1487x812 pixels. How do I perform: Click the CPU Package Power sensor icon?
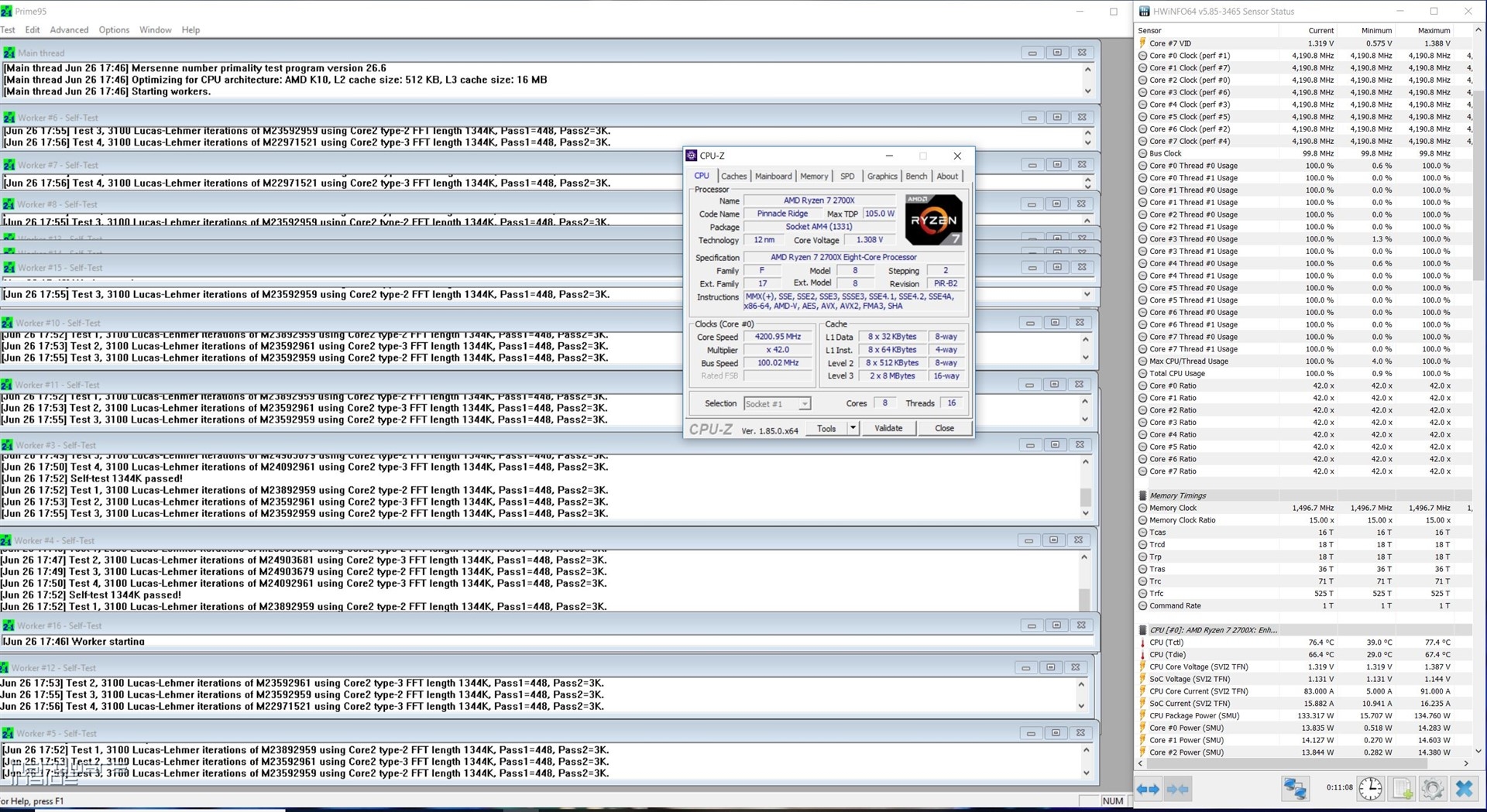coord(1142,716)
